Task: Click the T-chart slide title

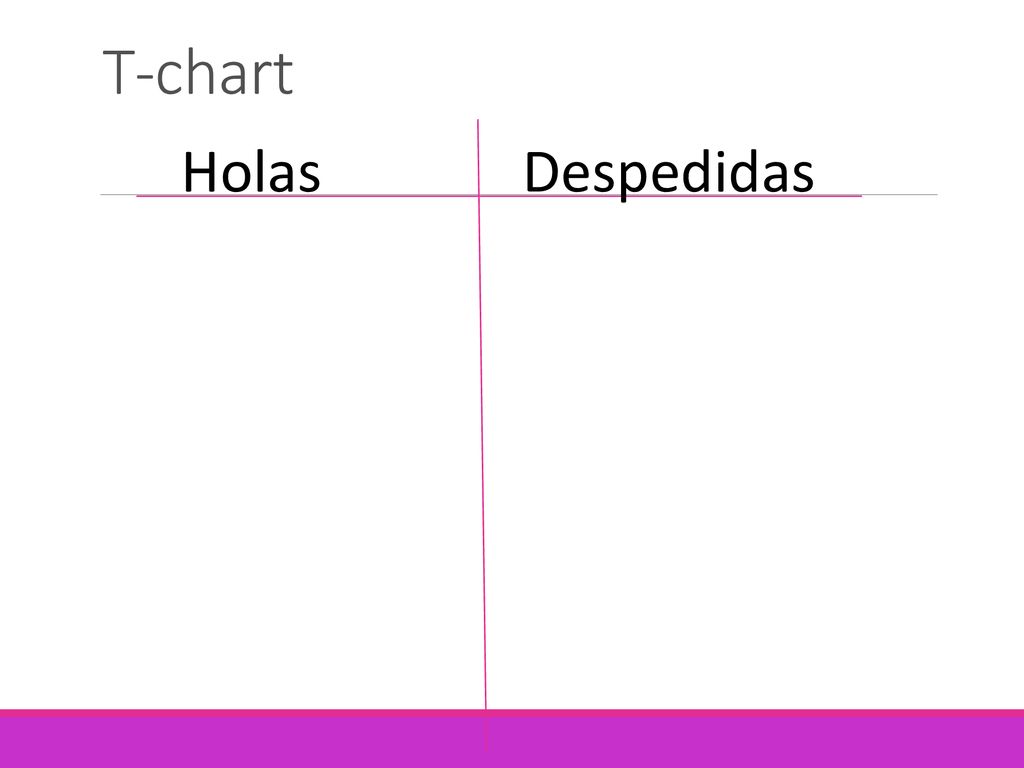Action: (x=198, y=72)
